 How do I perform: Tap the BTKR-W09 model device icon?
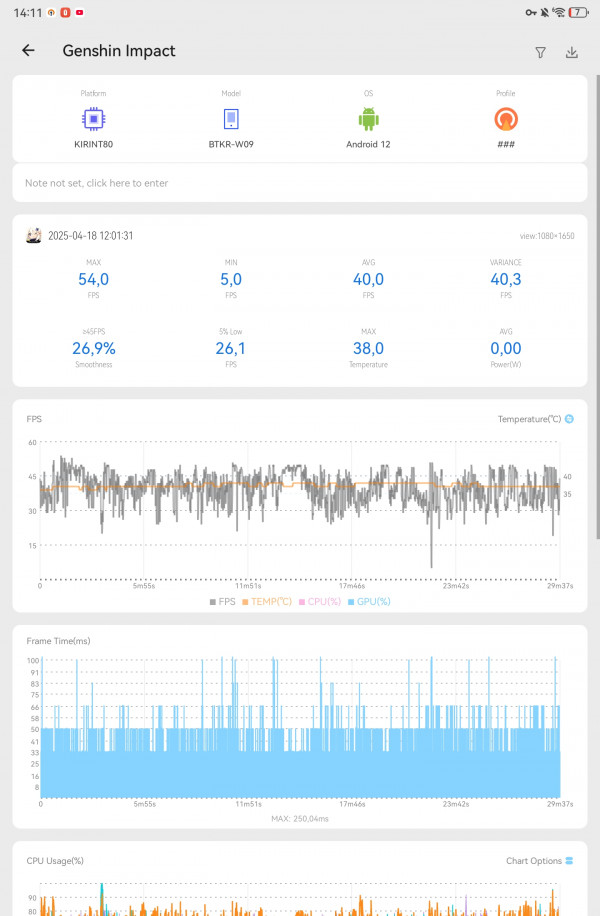tap(231, 119)
